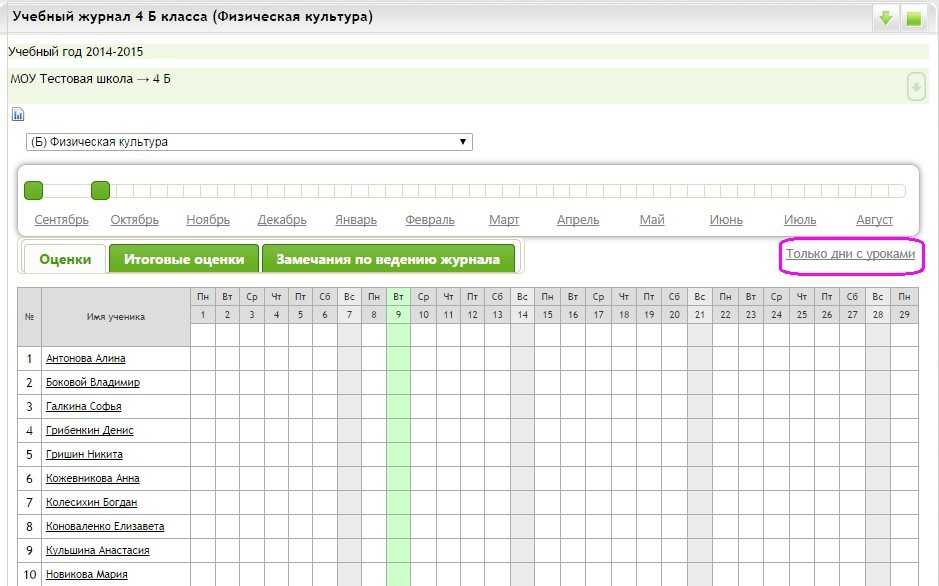
Task: Open student Антонова Алина's profile link
Action: (86, 359)
